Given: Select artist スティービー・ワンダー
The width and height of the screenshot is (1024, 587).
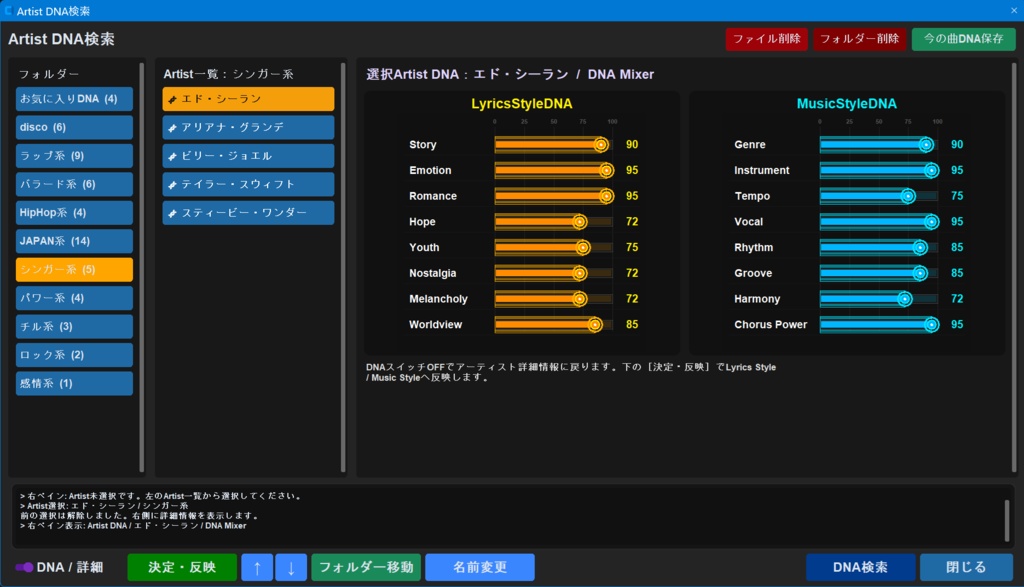Looking at the screenshot, I should [x=248, y=212].
